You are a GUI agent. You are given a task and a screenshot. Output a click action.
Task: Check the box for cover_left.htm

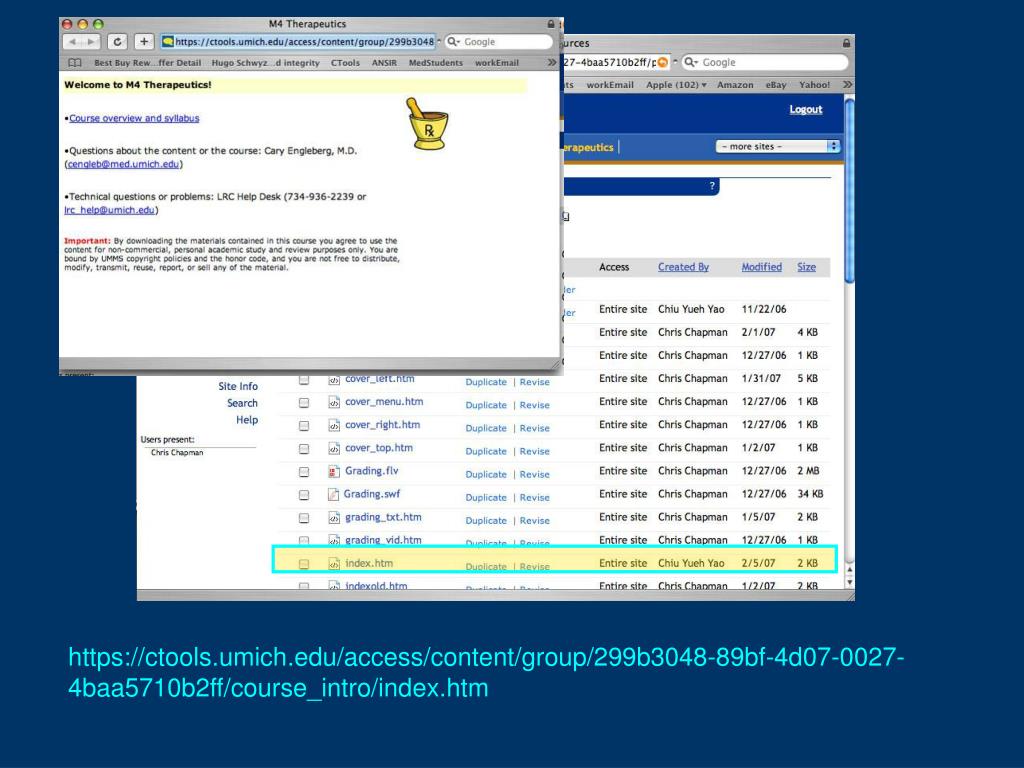tap(304, 380)
